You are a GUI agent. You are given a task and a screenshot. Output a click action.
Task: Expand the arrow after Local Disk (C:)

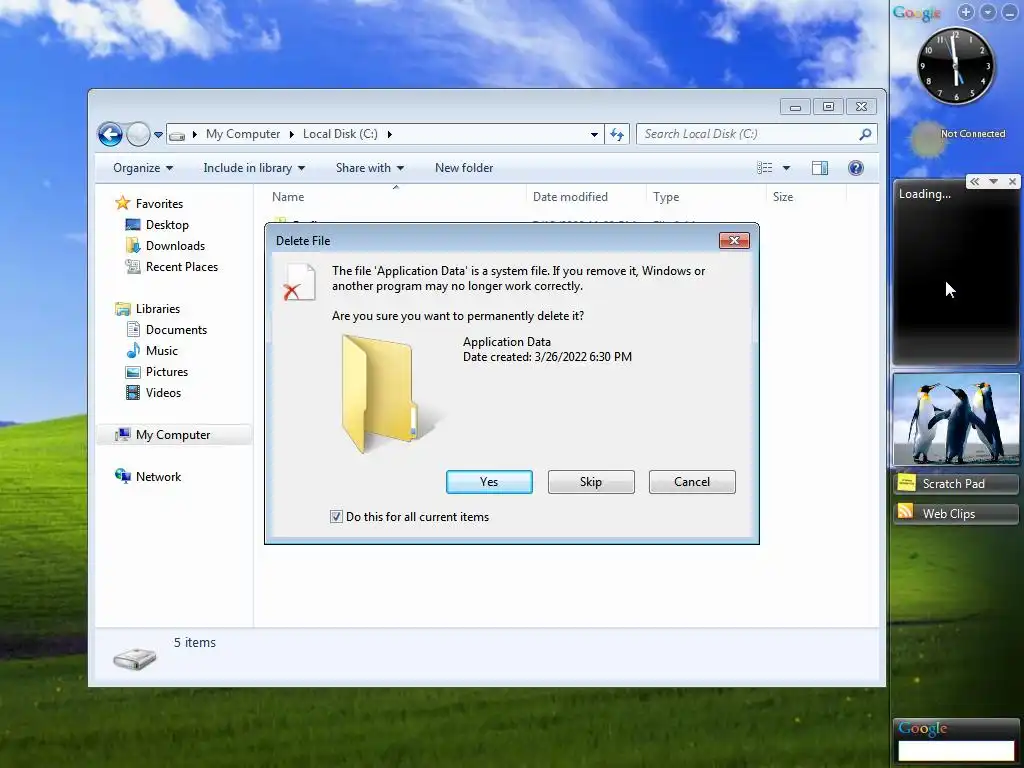tap(390, 135)
